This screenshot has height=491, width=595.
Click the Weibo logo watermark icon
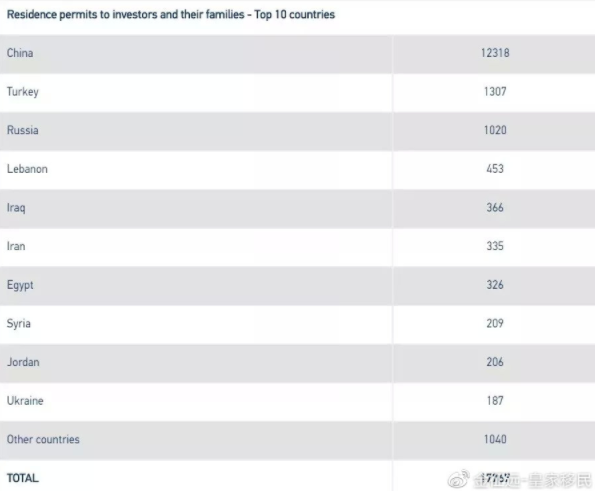459,479
